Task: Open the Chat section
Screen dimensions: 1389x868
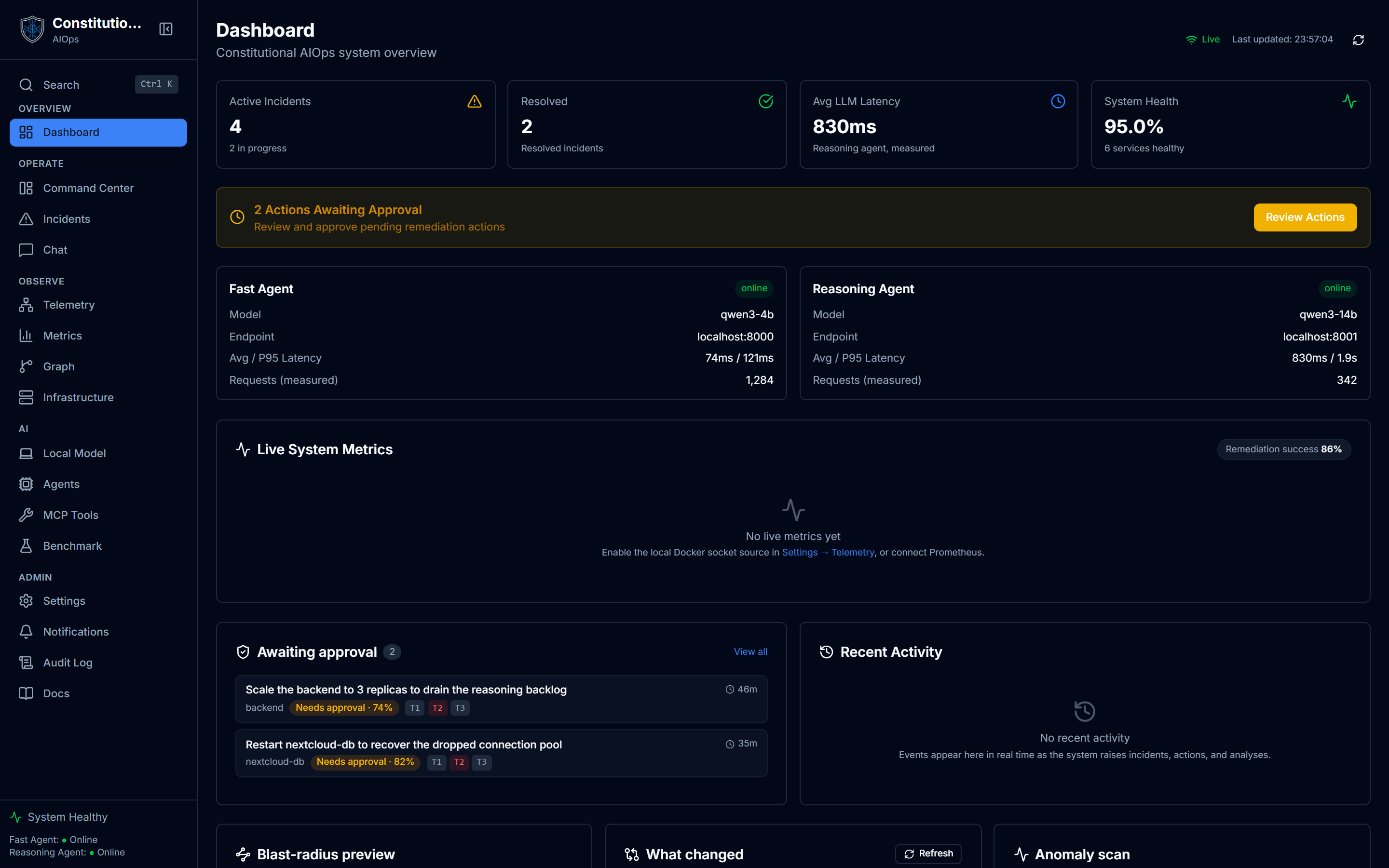Action: click(98, 250)
